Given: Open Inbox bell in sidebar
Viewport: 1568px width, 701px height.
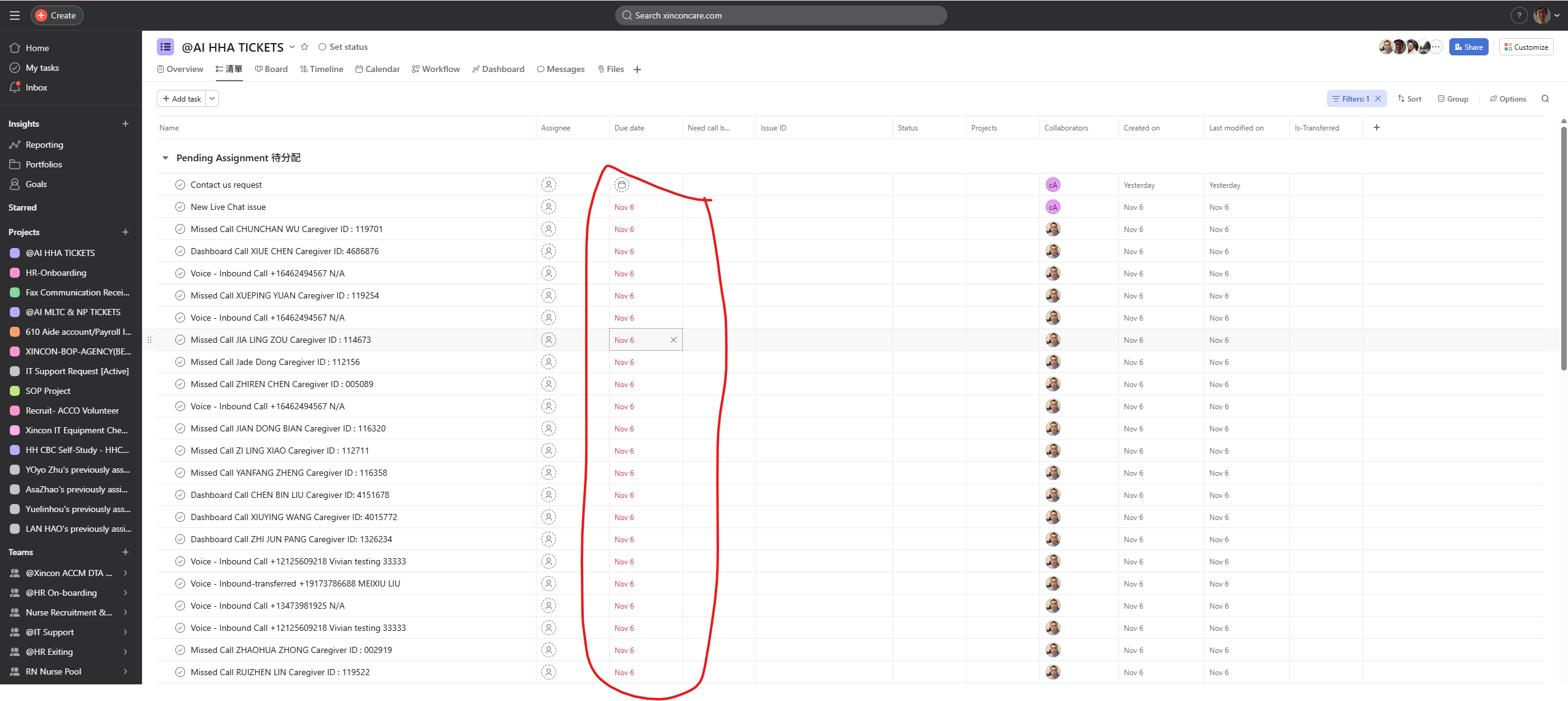Looking at the screenshot, I should pyautogui.click(x=15, y=87).
